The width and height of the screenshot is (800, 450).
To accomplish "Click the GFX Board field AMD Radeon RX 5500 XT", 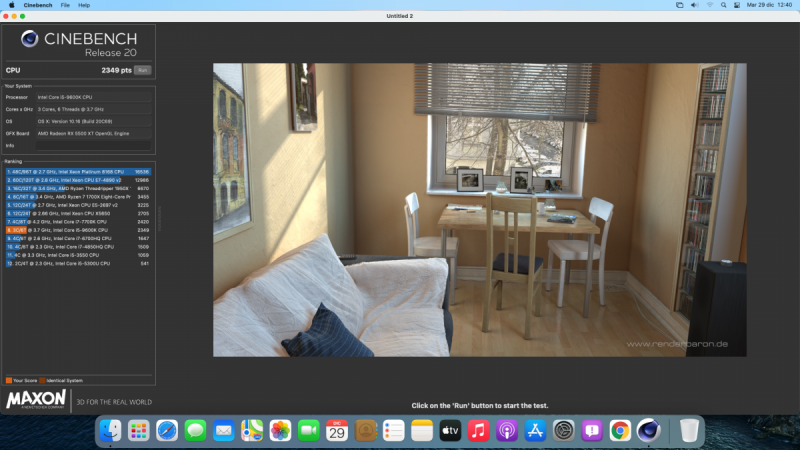I will (93, 134).
